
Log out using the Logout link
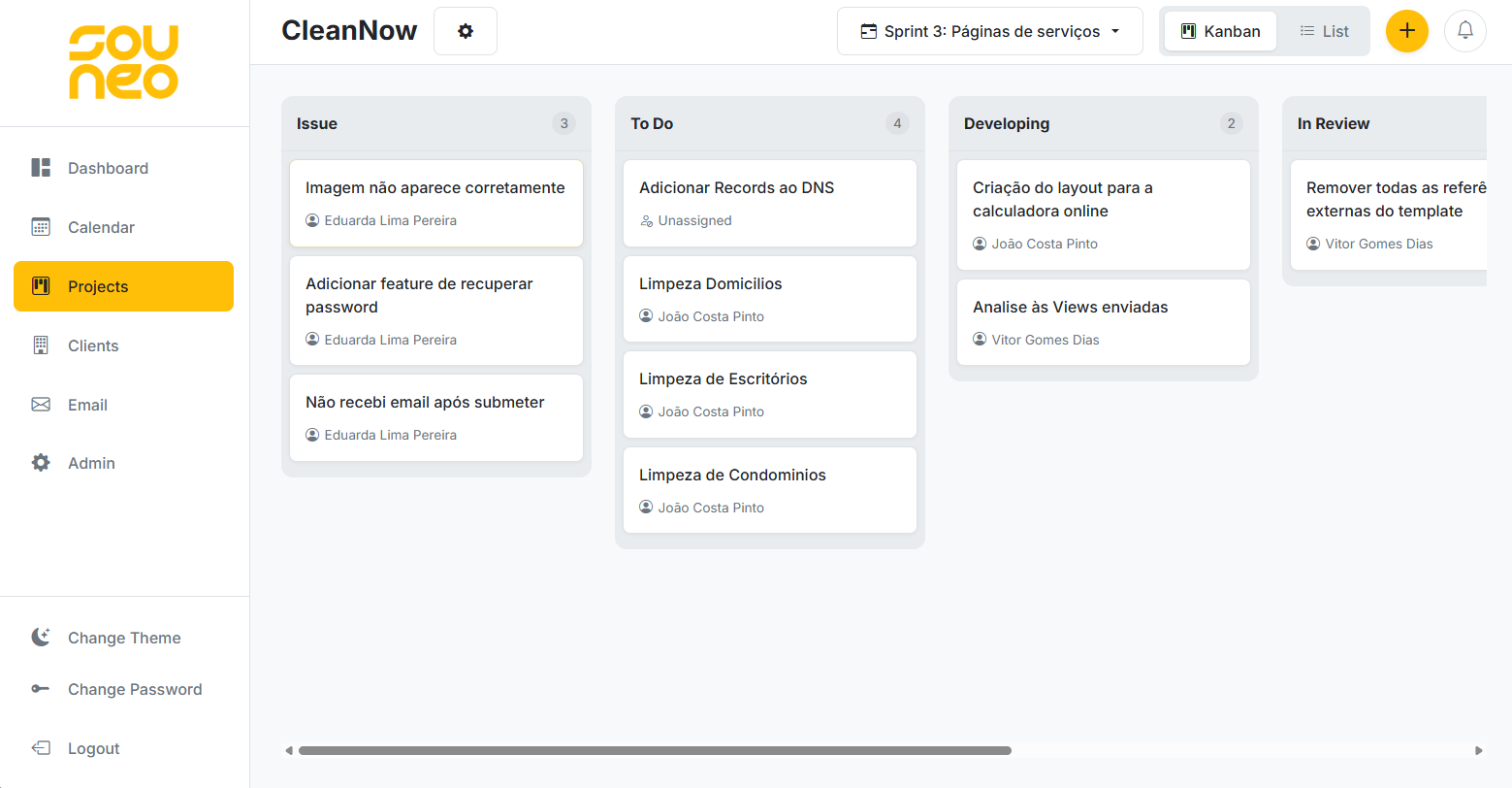tap(93, 748)
